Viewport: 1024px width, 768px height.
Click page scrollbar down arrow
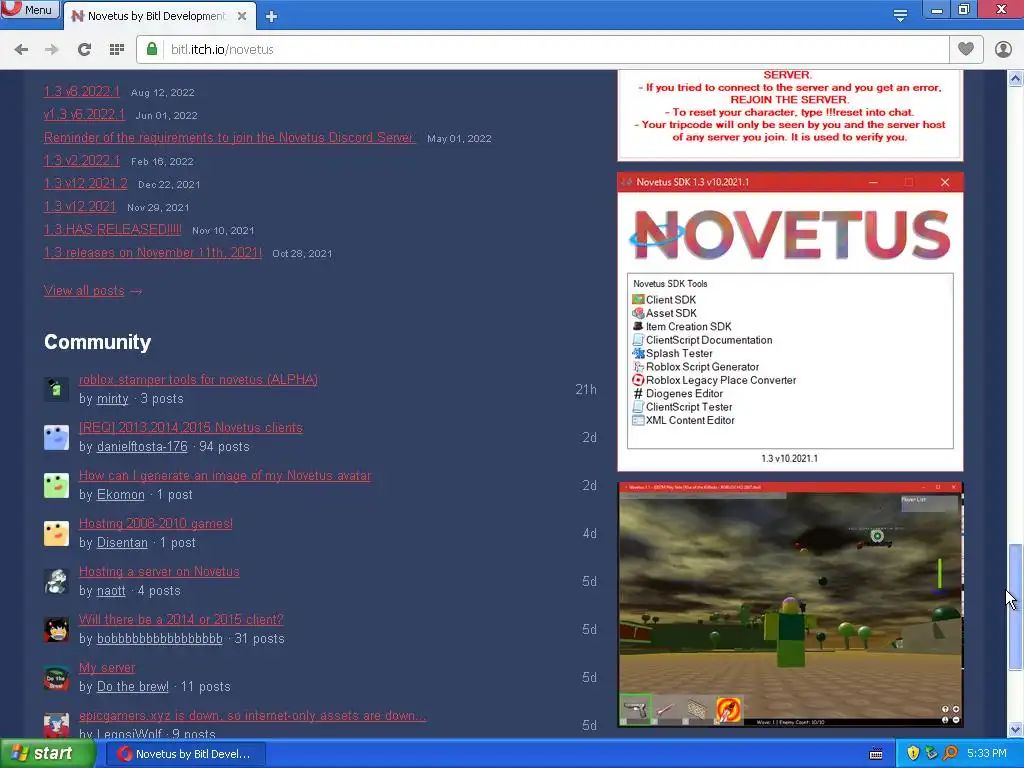tap(1015, 729)
